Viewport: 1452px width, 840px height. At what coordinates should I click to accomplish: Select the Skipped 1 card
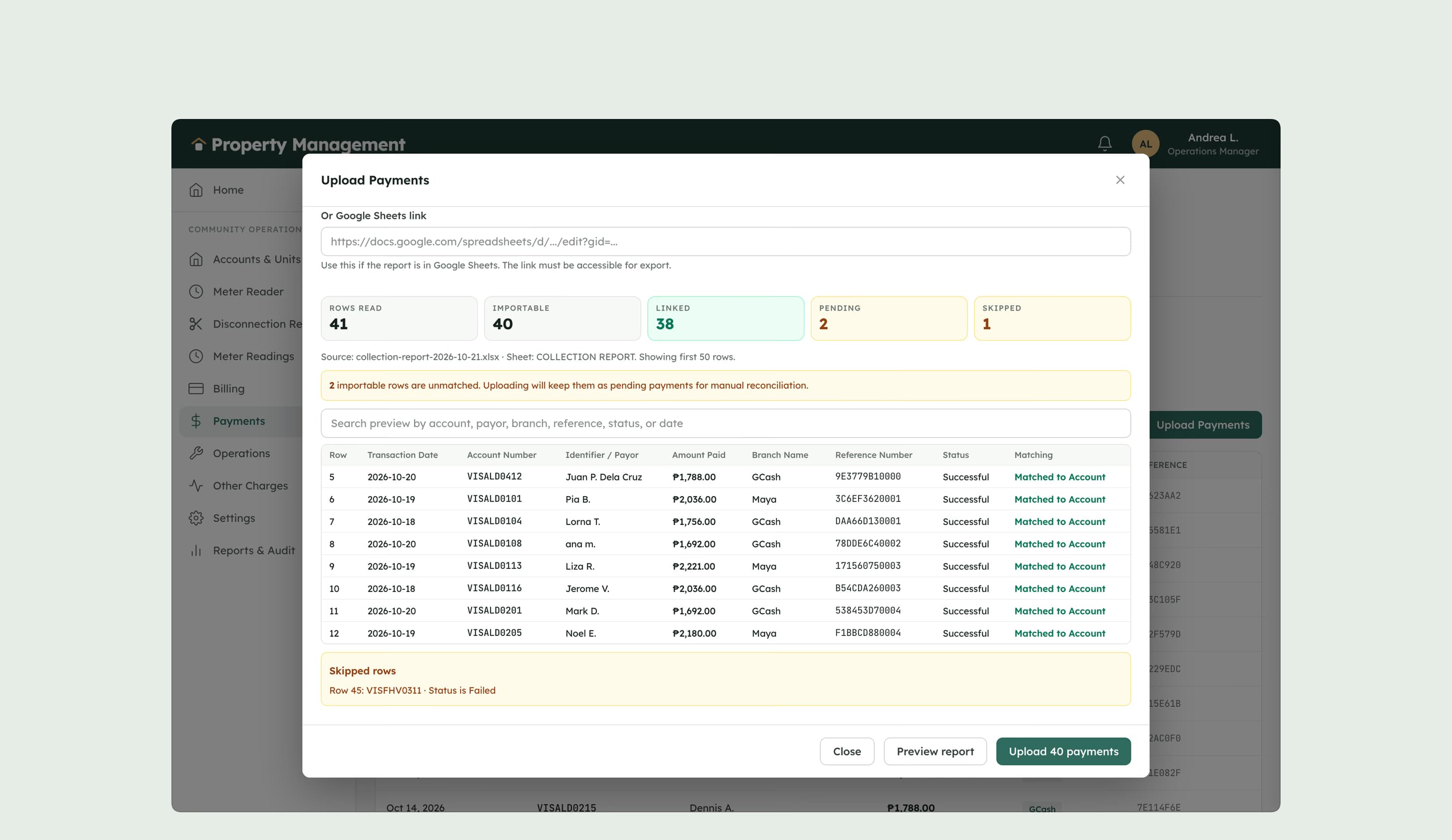1052,318
